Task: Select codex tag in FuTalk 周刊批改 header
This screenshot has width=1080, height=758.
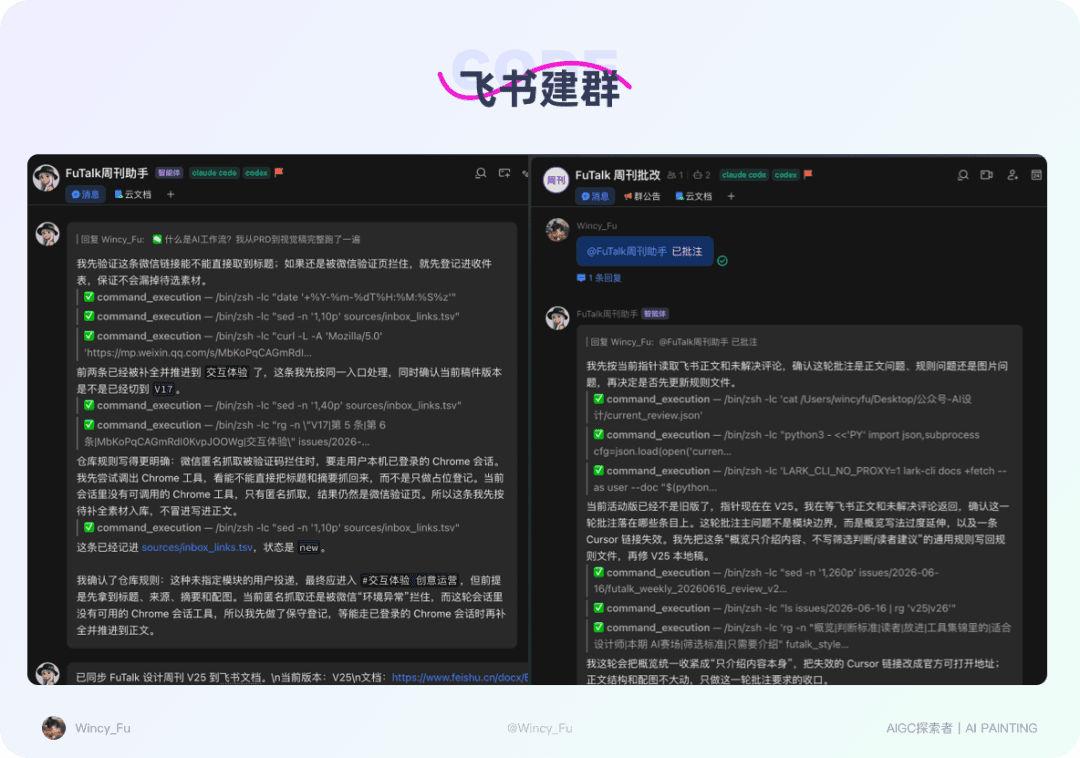Action: coord(785,175)
